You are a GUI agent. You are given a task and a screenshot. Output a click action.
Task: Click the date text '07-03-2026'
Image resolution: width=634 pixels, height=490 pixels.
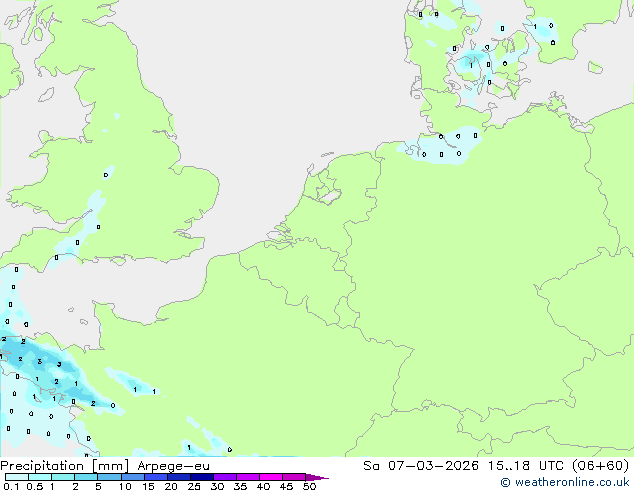[433, 465]
